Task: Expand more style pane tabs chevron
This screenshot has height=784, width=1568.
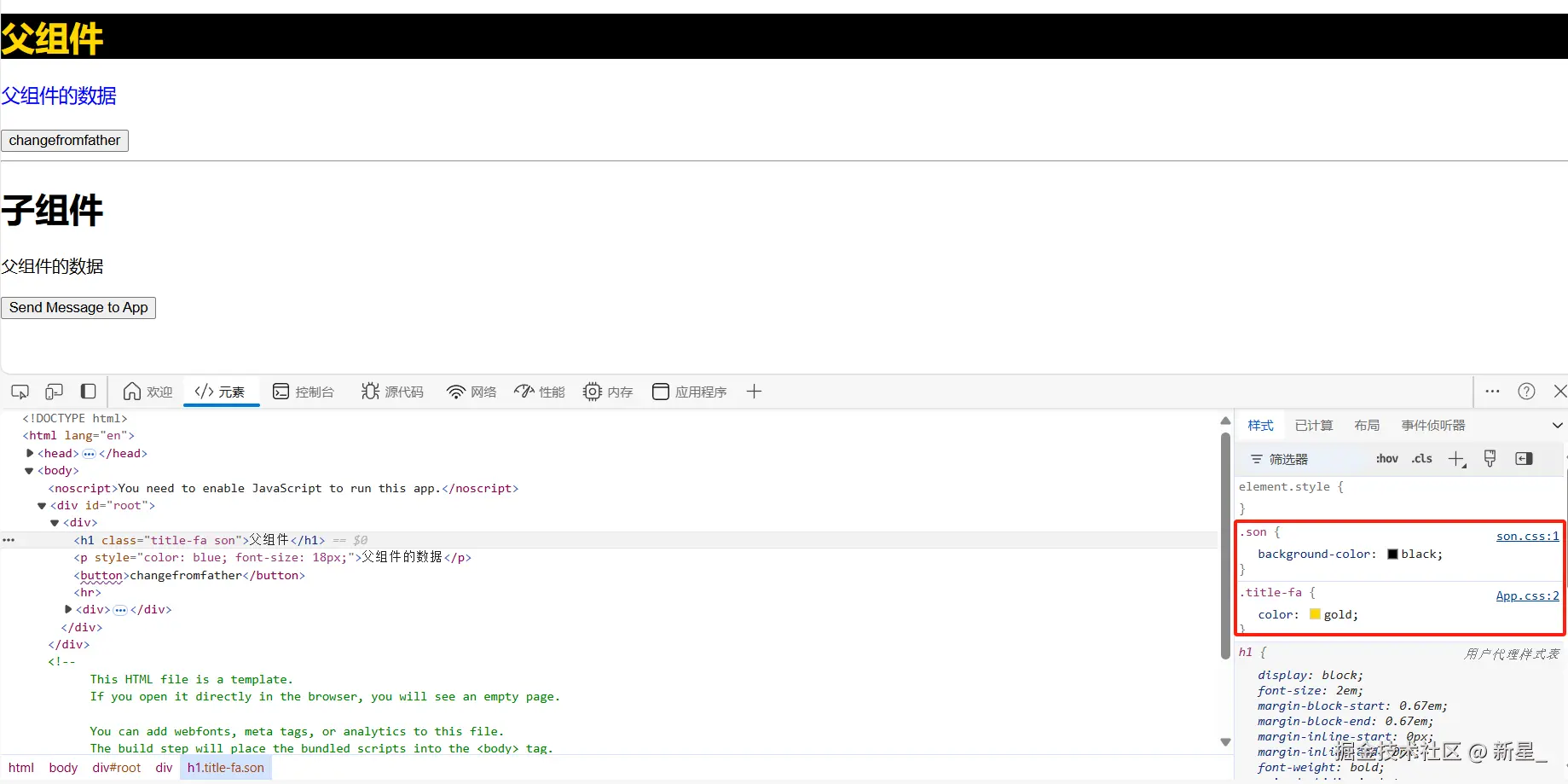Action: (1558, 426)
